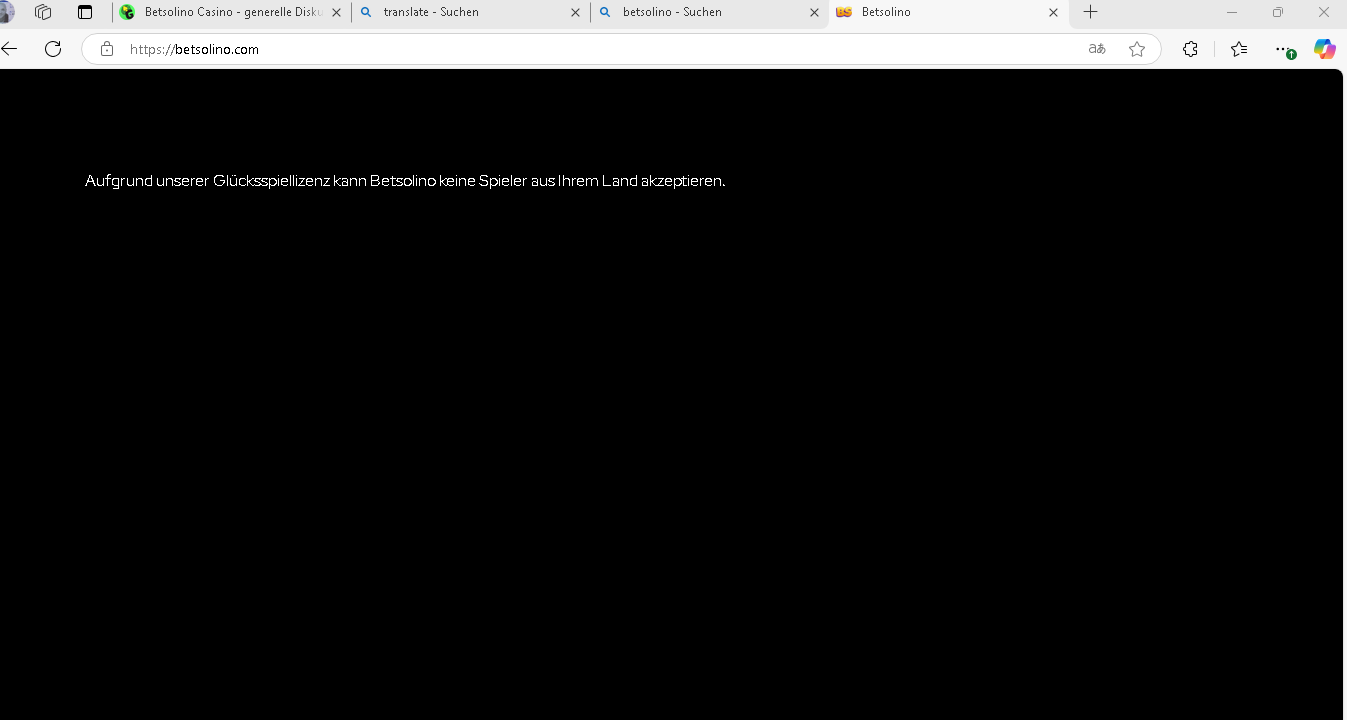This screenshot has height=720, width=1347.
Task: Open the Favorites list panel
Action: coord(1239,49)
